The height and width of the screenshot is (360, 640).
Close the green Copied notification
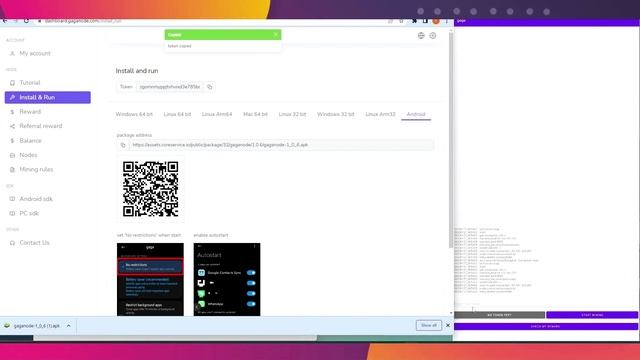276,35
